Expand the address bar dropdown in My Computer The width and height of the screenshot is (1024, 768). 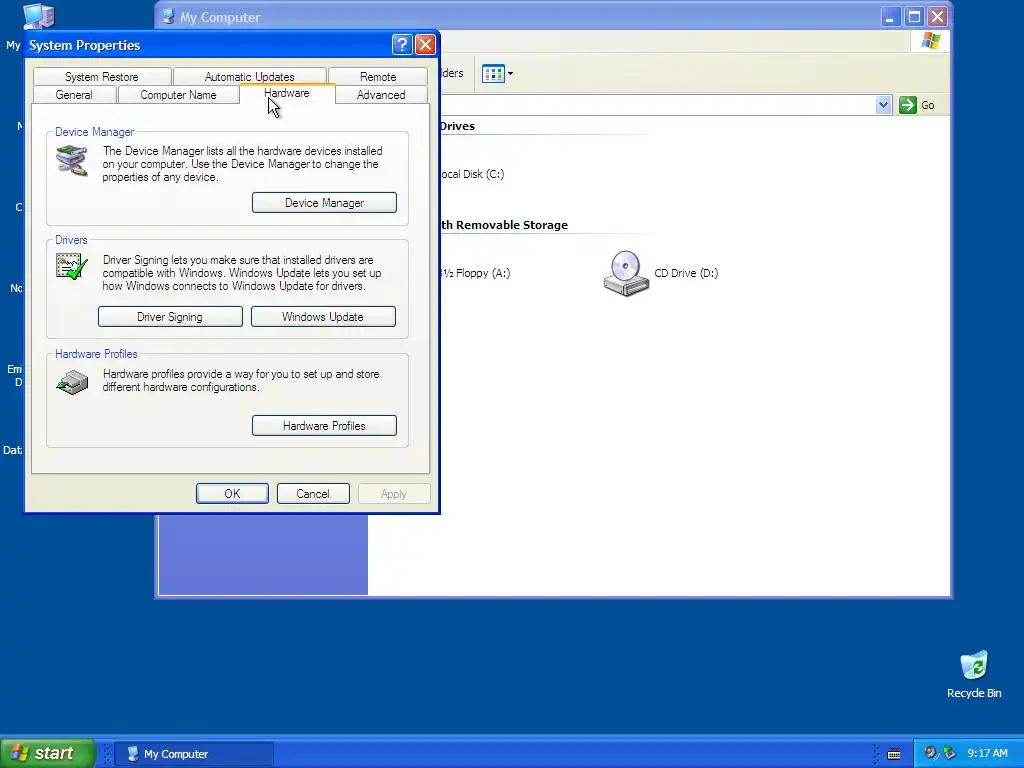(x=884, y=105)
